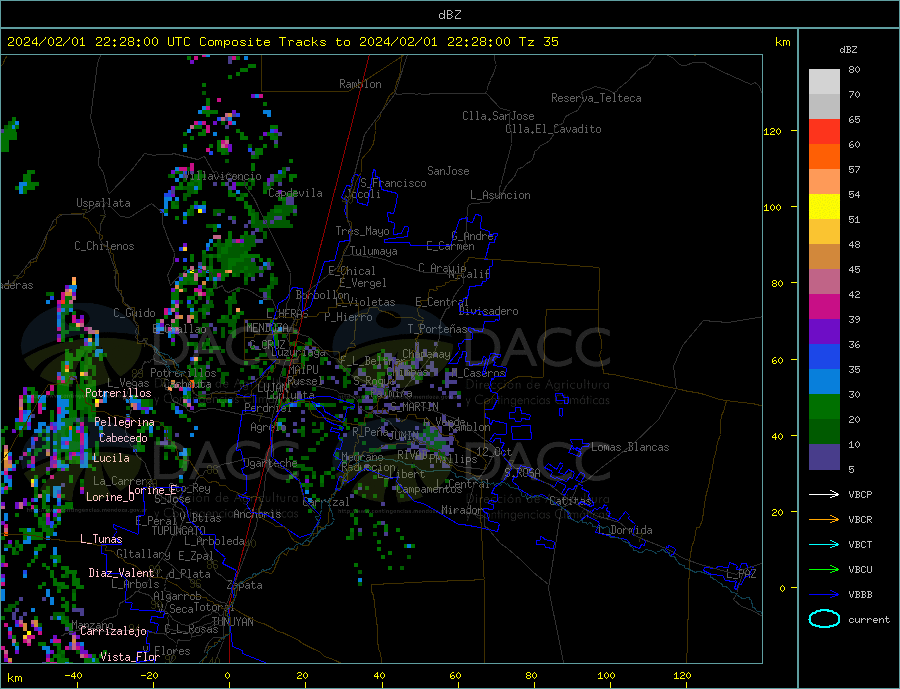Click the Vista_Flor label
900x689 pixels.
point(130,657)
